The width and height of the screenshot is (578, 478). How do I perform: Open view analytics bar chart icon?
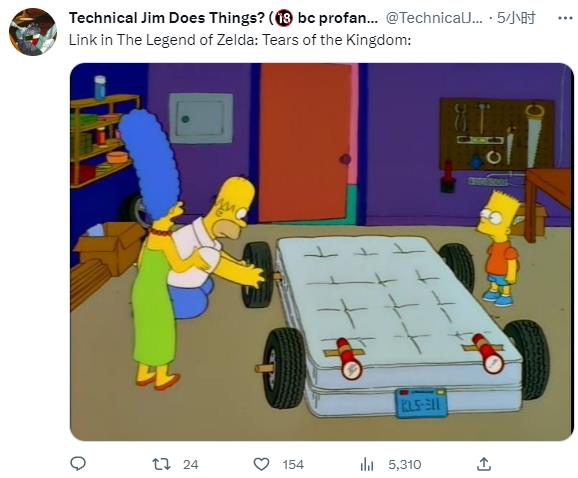pos(367,464)
